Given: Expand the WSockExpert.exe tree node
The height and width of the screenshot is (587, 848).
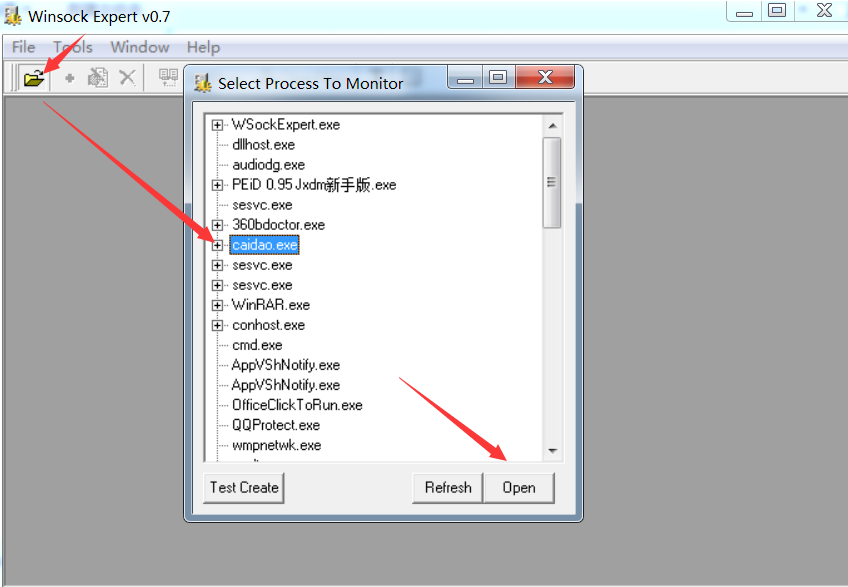Looking at the screenshot, I should [217, 125].
